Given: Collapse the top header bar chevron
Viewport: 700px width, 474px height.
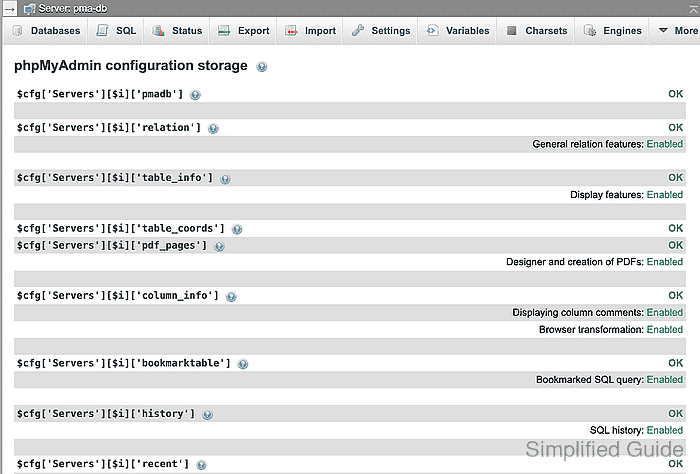Looking at the screenshot, I should click(694, 8).
